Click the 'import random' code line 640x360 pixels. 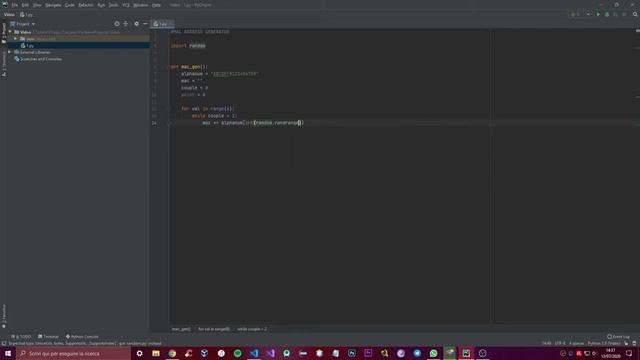188,46
